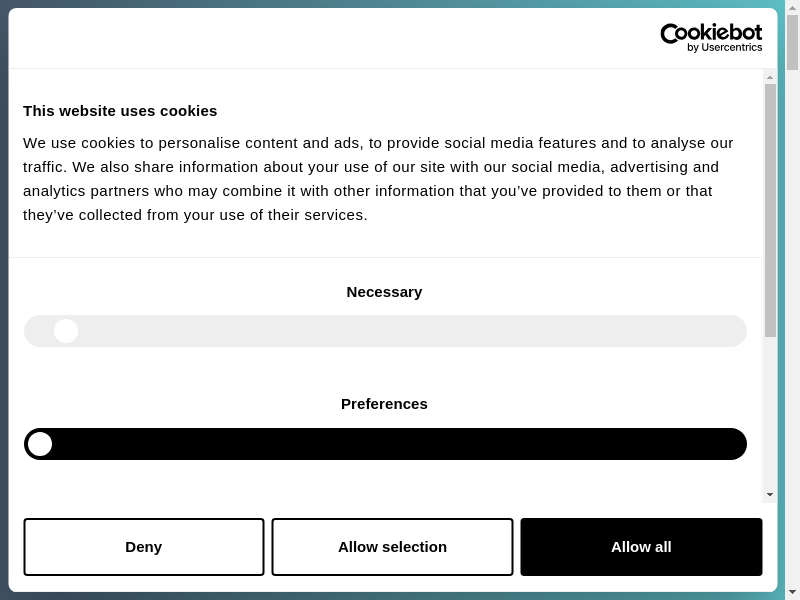
Task: Click the cookie usage description paragraph
Action: (380, 179)
